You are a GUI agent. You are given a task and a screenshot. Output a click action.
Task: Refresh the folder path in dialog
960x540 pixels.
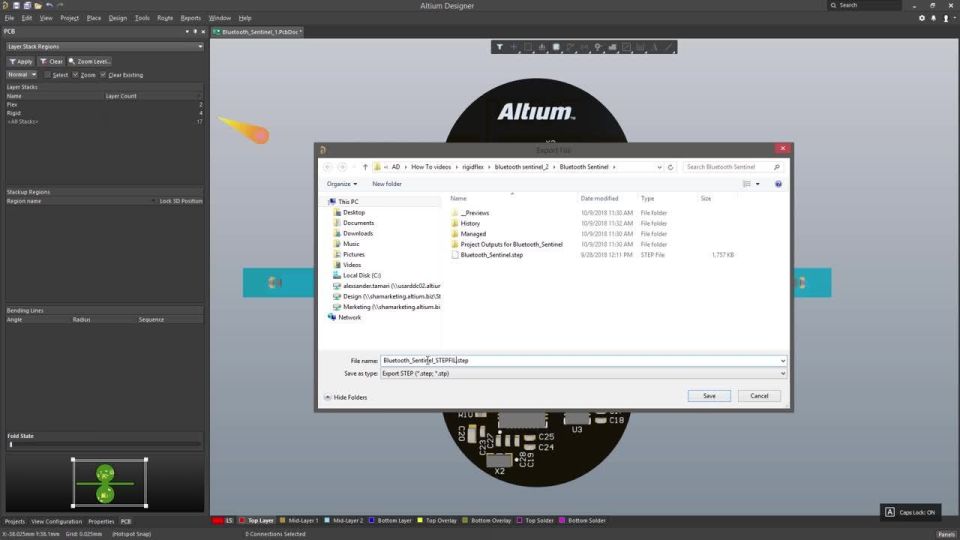tap(670, 167)
